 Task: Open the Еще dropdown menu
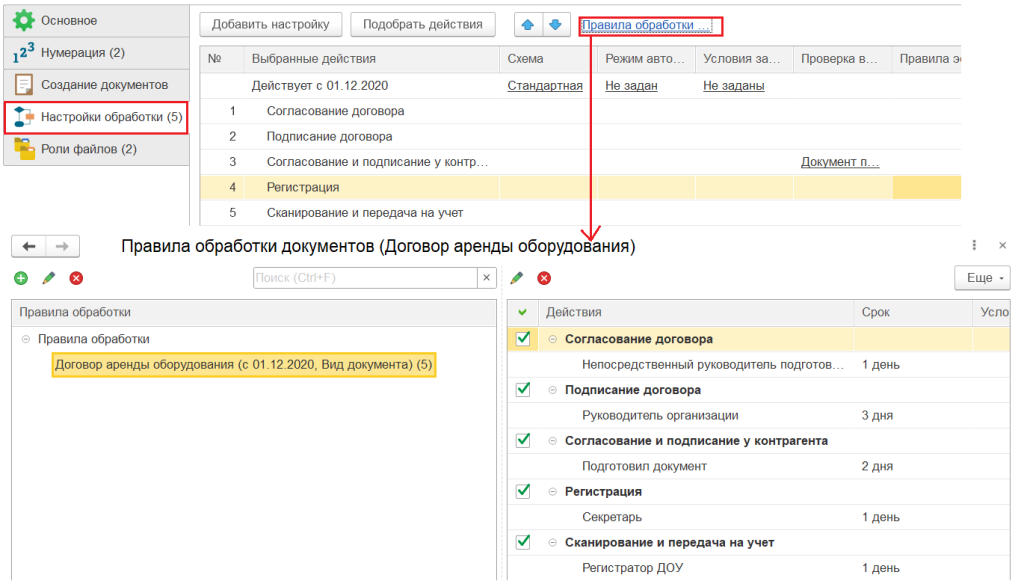point(982,278)
